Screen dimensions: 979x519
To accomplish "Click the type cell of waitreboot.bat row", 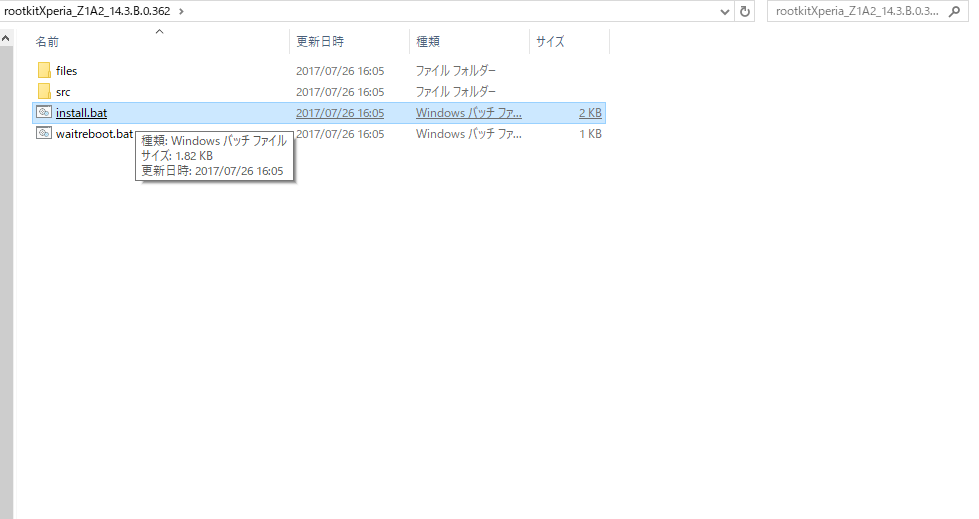I will click(x=468, y=134).
